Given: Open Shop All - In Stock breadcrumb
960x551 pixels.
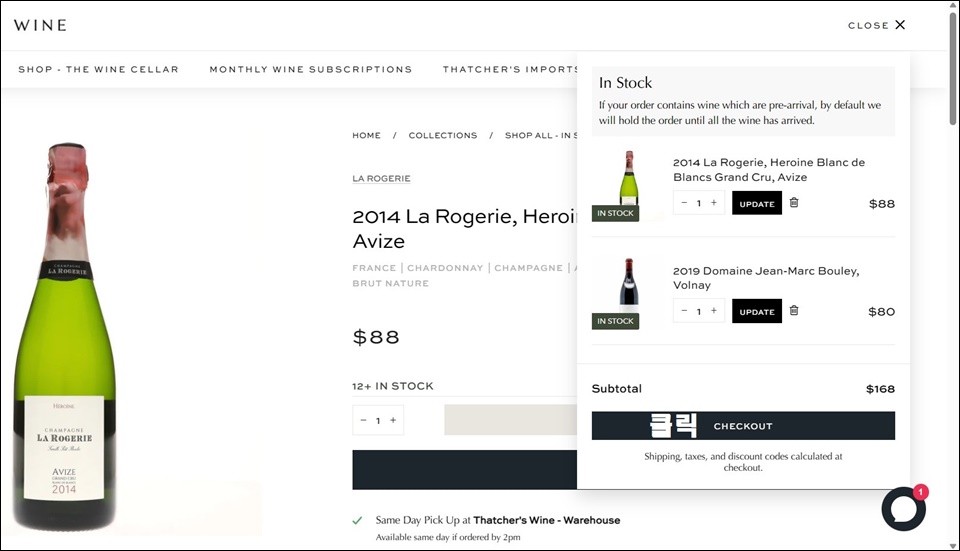Looking at the screenshot, I should 541,135.
